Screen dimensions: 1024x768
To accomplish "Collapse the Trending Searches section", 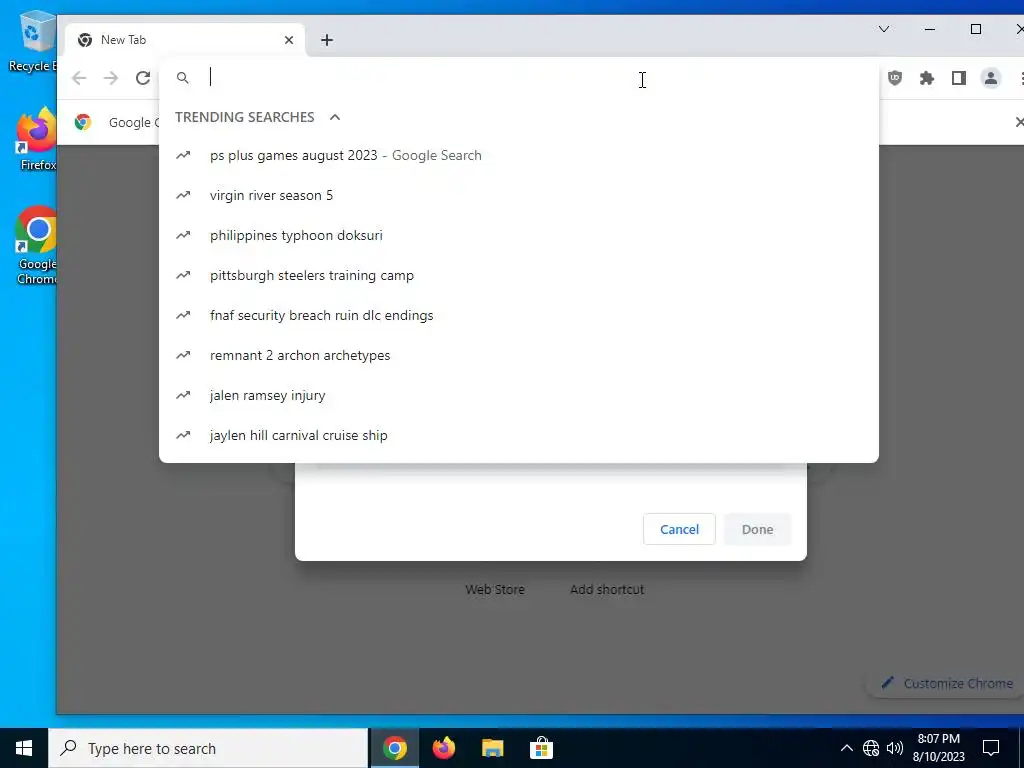I will (335, 117).
